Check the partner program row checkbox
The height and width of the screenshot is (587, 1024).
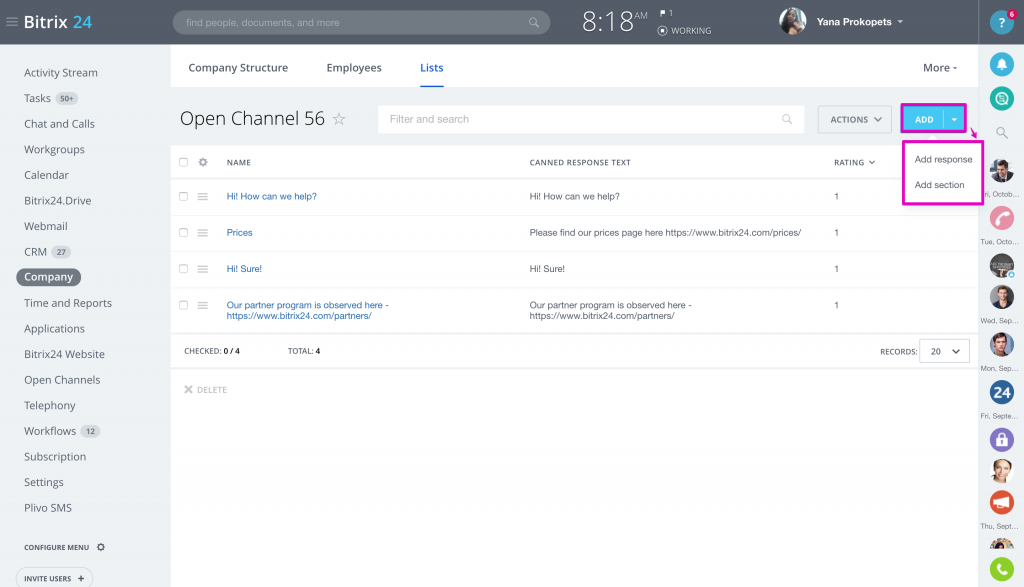coord(184,305)
